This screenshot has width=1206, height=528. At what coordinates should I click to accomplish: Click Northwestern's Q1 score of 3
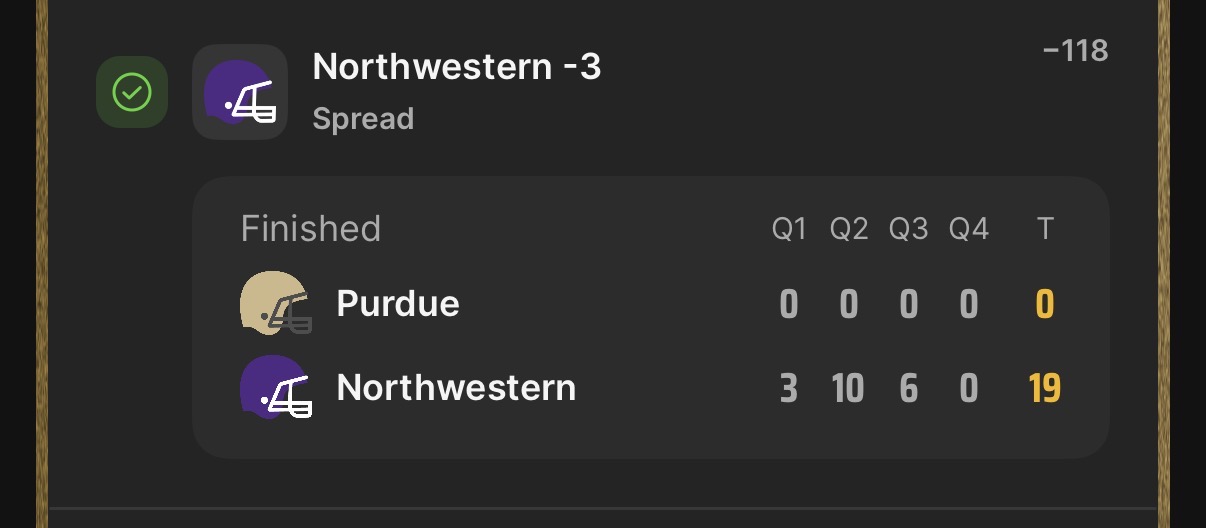(x=789, y=388)
